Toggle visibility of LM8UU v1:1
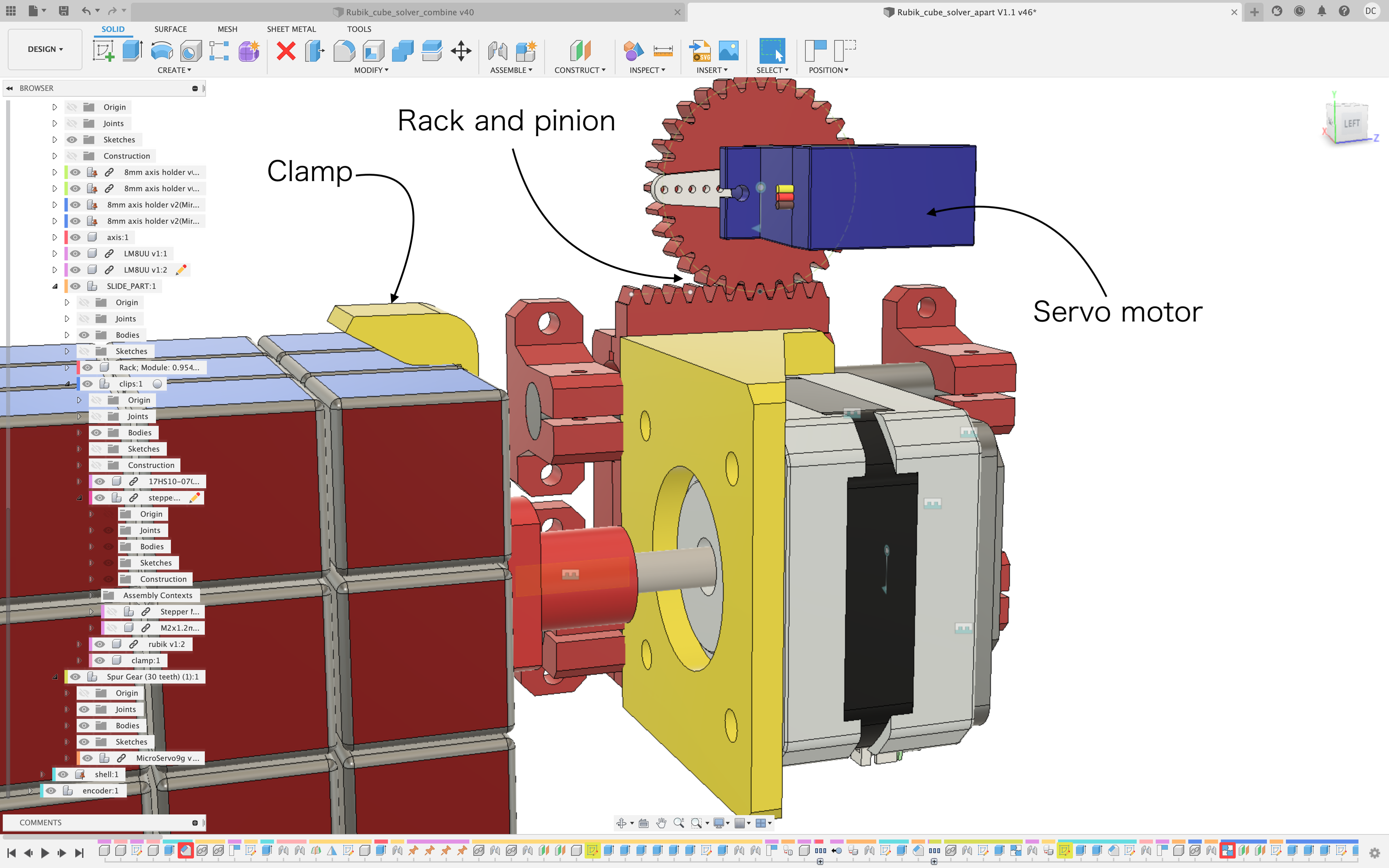This screenshot has width=1389, height=868. (x=76, y=253)
